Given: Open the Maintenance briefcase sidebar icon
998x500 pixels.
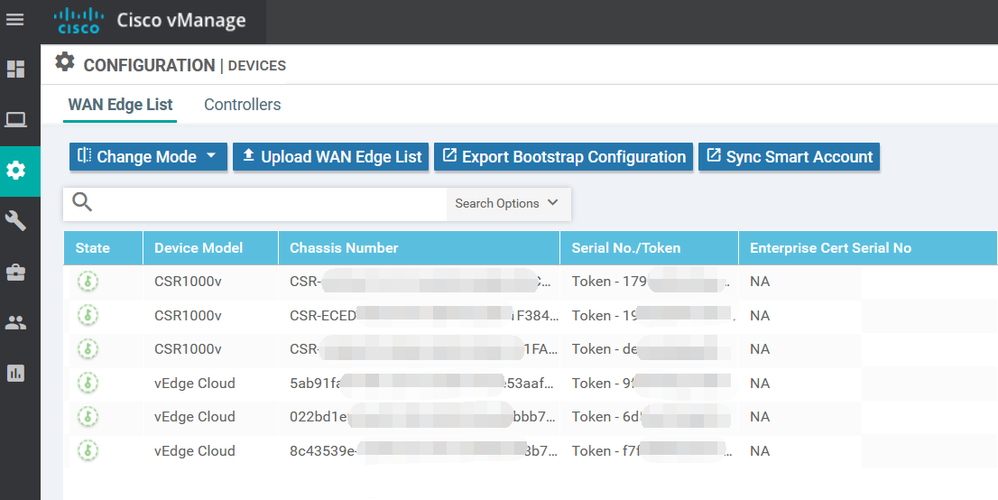Looking at the screenshot, I should [x=16, y=272].
